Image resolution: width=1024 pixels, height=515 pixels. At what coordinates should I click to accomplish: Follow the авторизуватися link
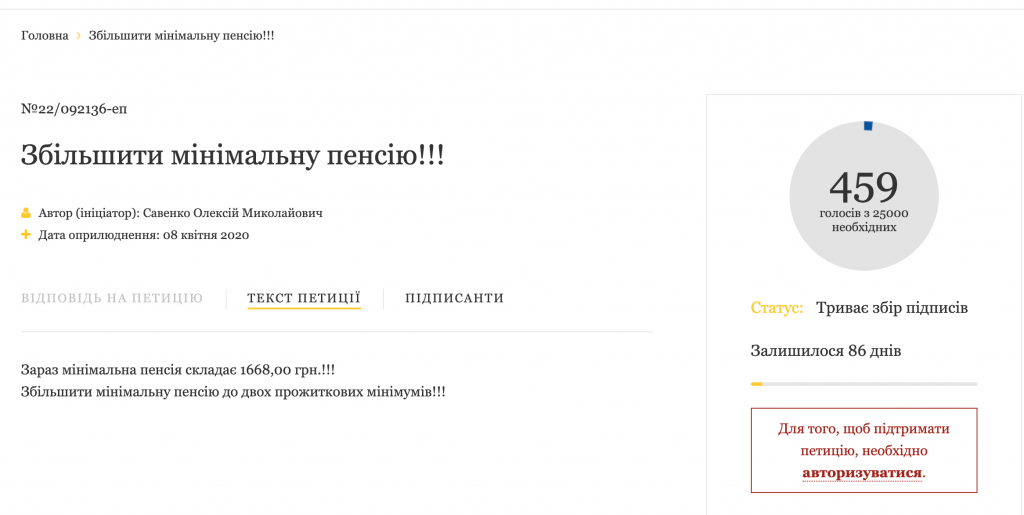(x=862, y=472)
